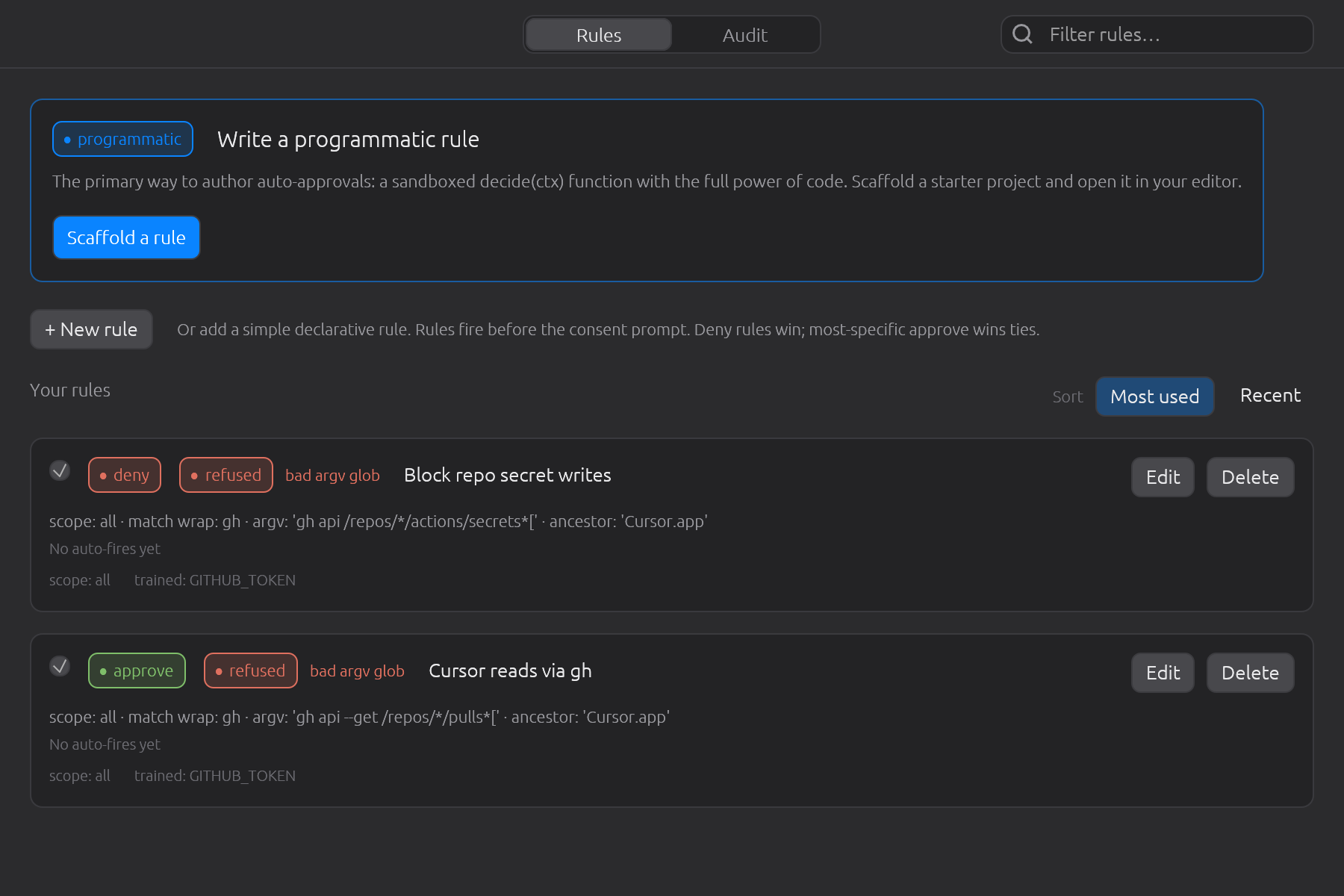1344x896 pixels.
Task: Add a rule with + New rule
Action: [x=91, y=329]
